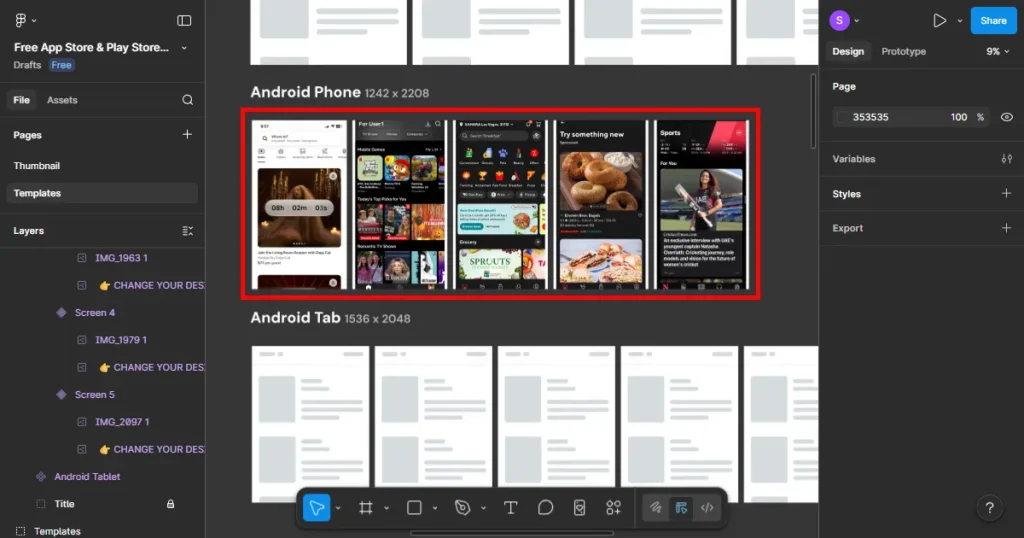The height and width of the screenshot is (538, 1024).
Task: Select the Text tool
Action: tap(511, 508)
